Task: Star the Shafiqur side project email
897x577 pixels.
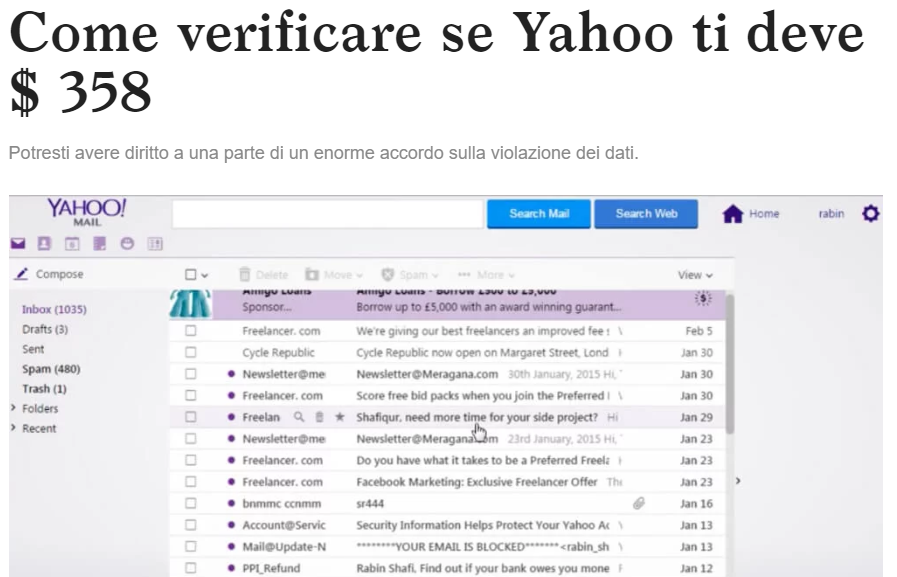Action: (x=340, y=417)
